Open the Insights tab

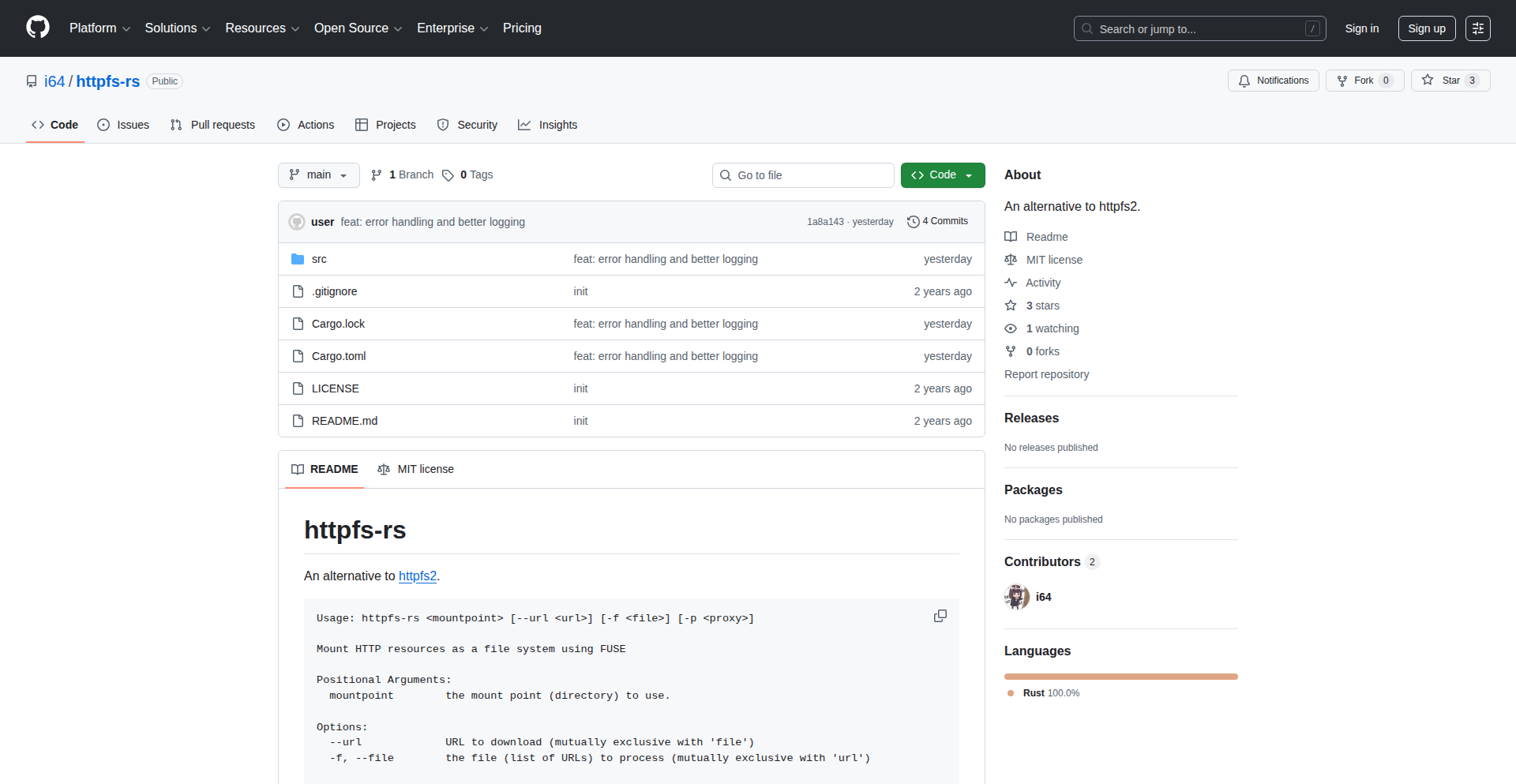[x=548, y=125]
